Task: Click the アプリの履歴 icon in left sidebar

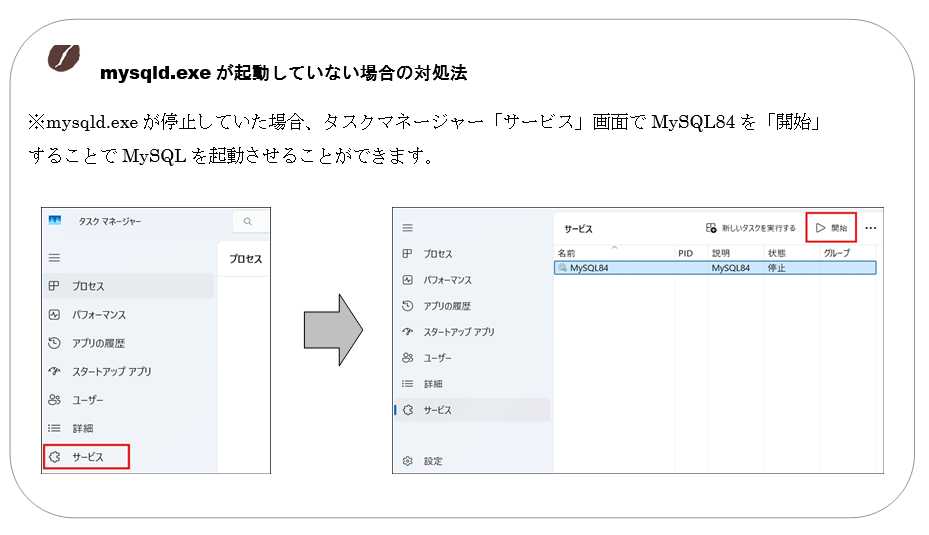Action: [x=54, y=343]
